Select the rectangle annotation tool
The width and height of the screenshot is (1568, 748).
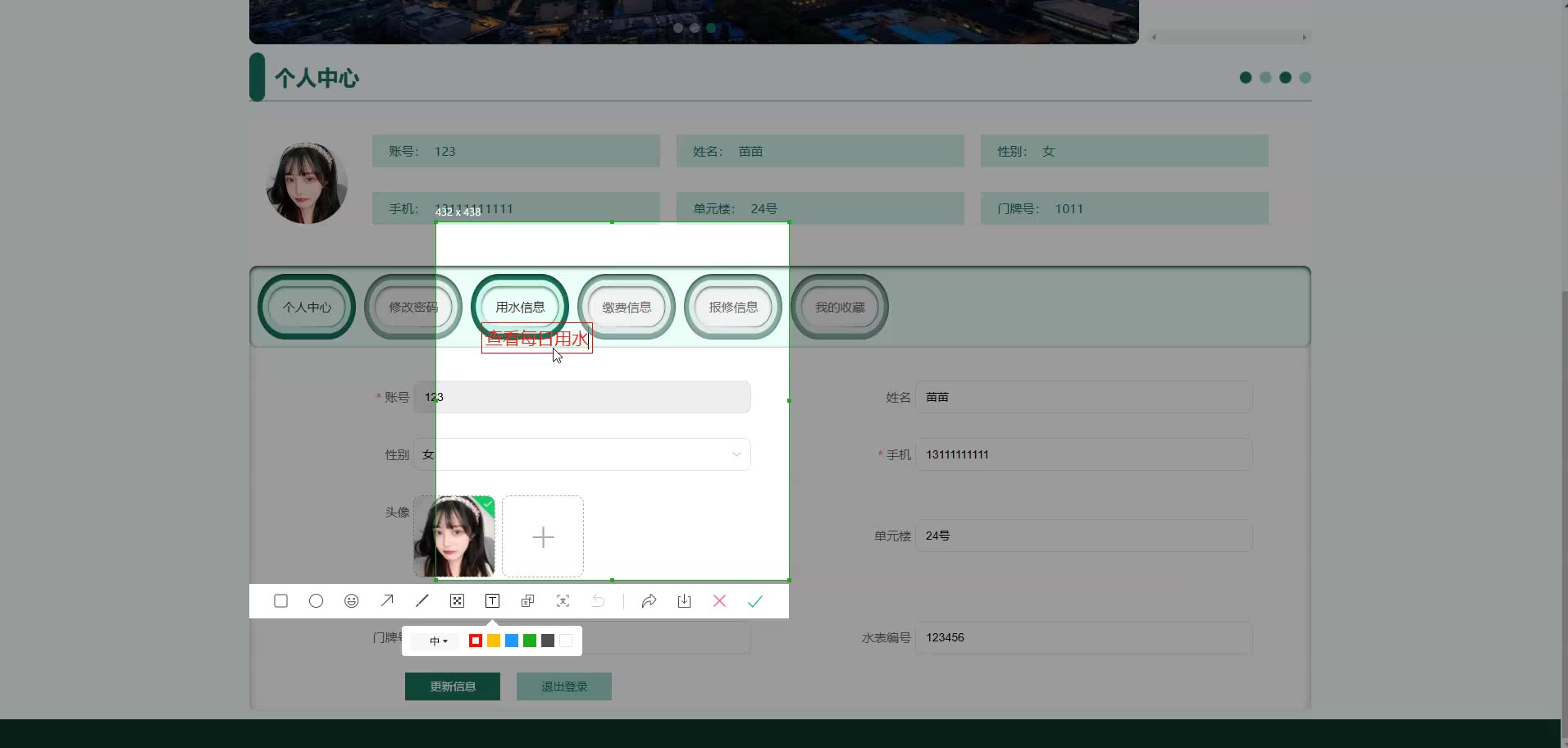point(280,601)
